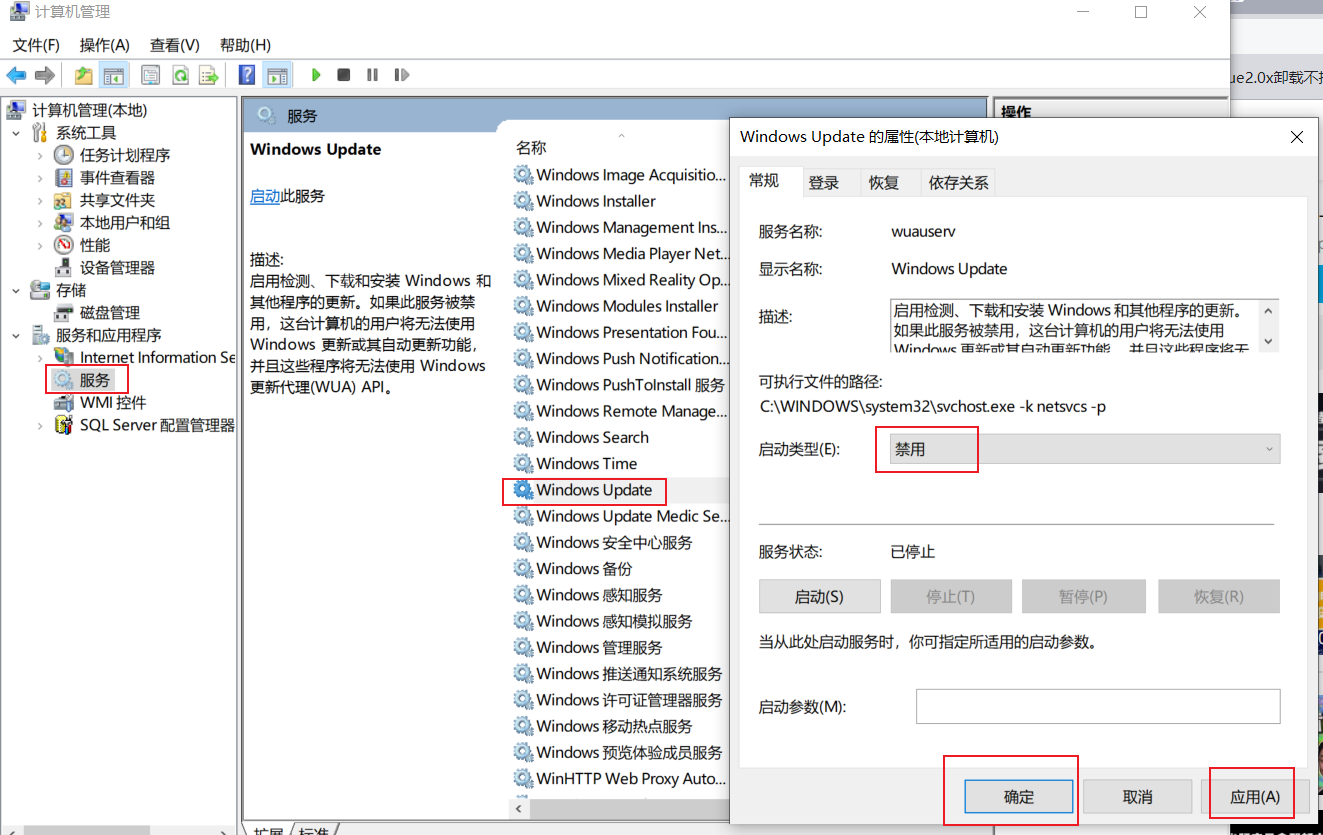Click the clock icon of 任务计划程序
Image resolution: width=1323 pixels, height=835 pixels.
click(x=64, y=155)
